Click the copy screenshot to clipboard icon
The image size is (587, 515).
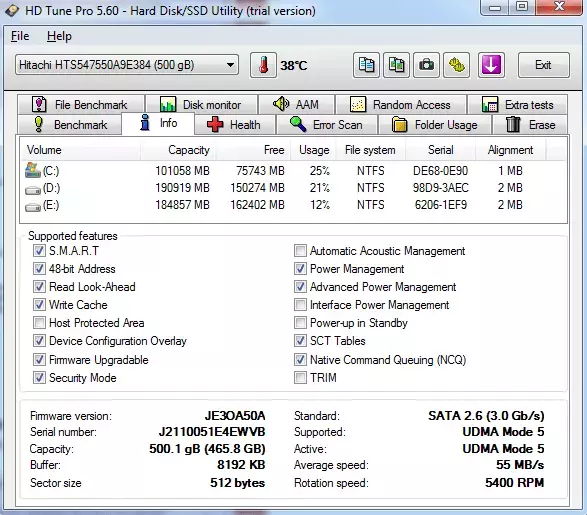point(396,65)
